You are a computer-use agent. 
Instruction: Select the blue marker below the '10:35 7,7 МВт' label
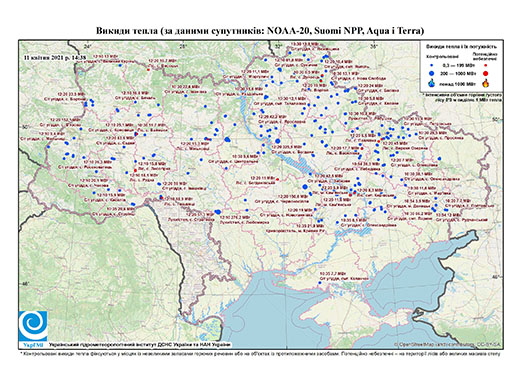(319, 283)
